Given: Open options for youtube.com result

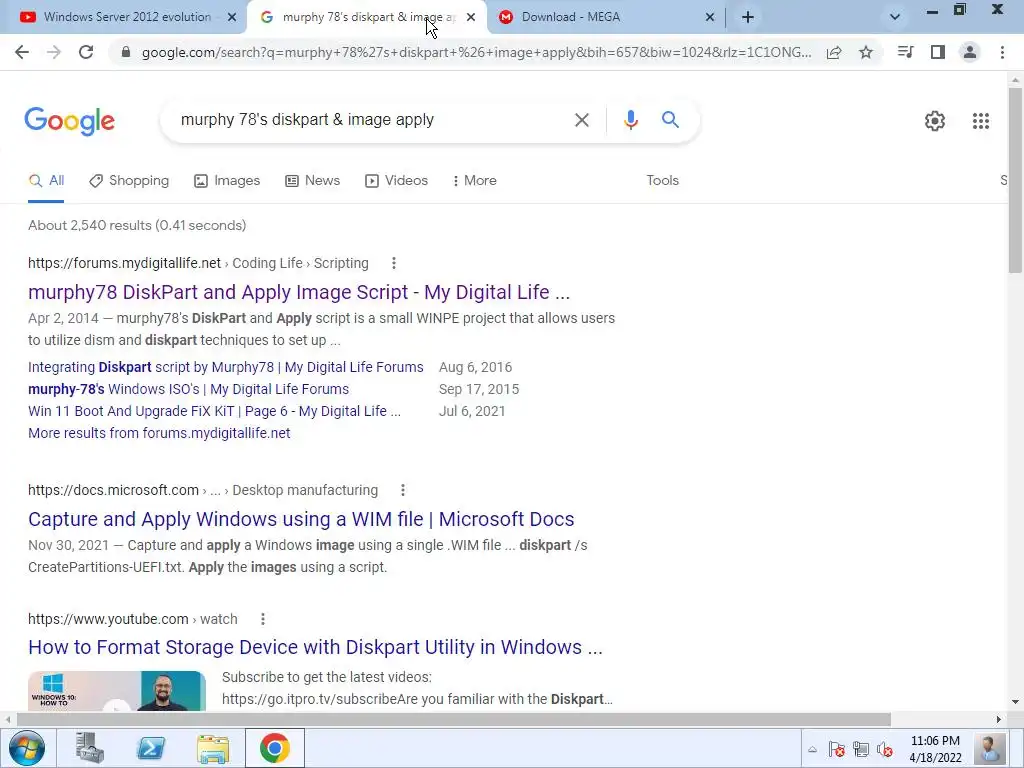Looking at the screenshot, I should (x=263, y=619).
